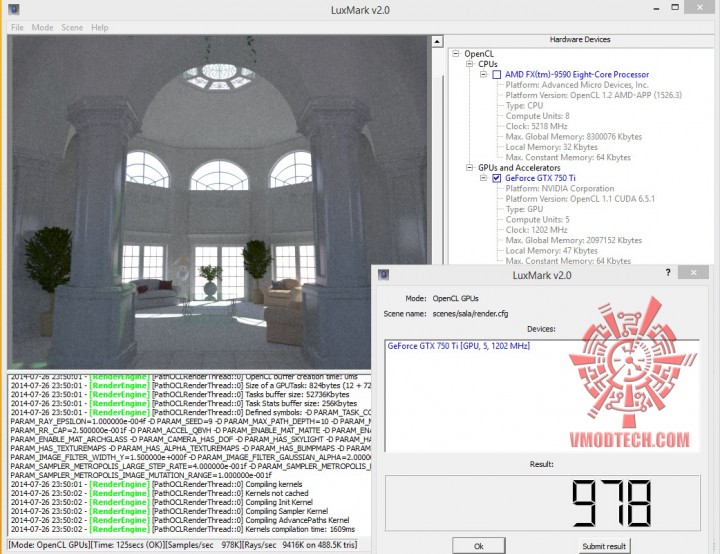This screenshot has height=554, width=720.
Task: Select the GeForce GTX 750 Ti tree label
Action: pyautogui.click(x=540, y=178)
